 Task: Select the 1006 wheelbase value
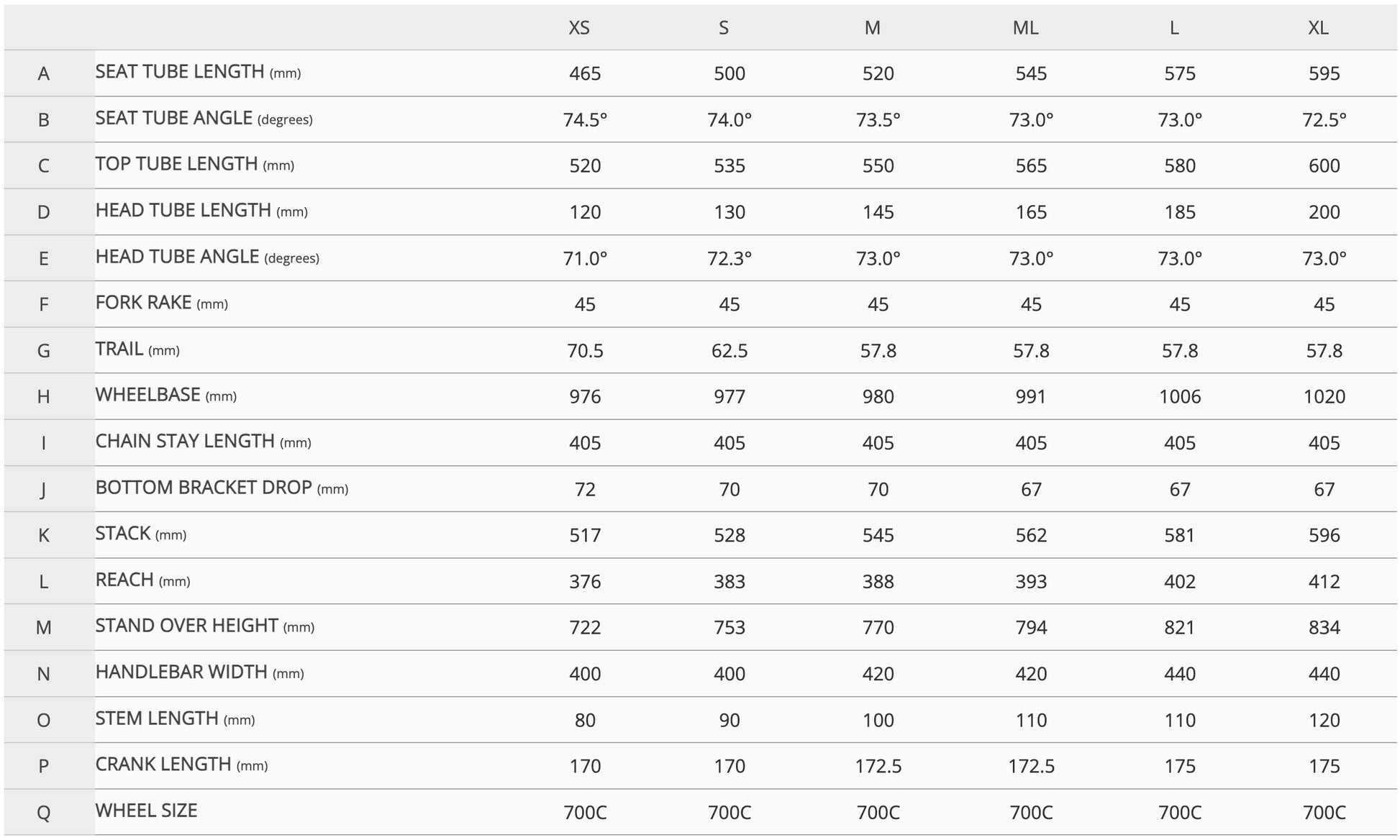click(1180, 396)
